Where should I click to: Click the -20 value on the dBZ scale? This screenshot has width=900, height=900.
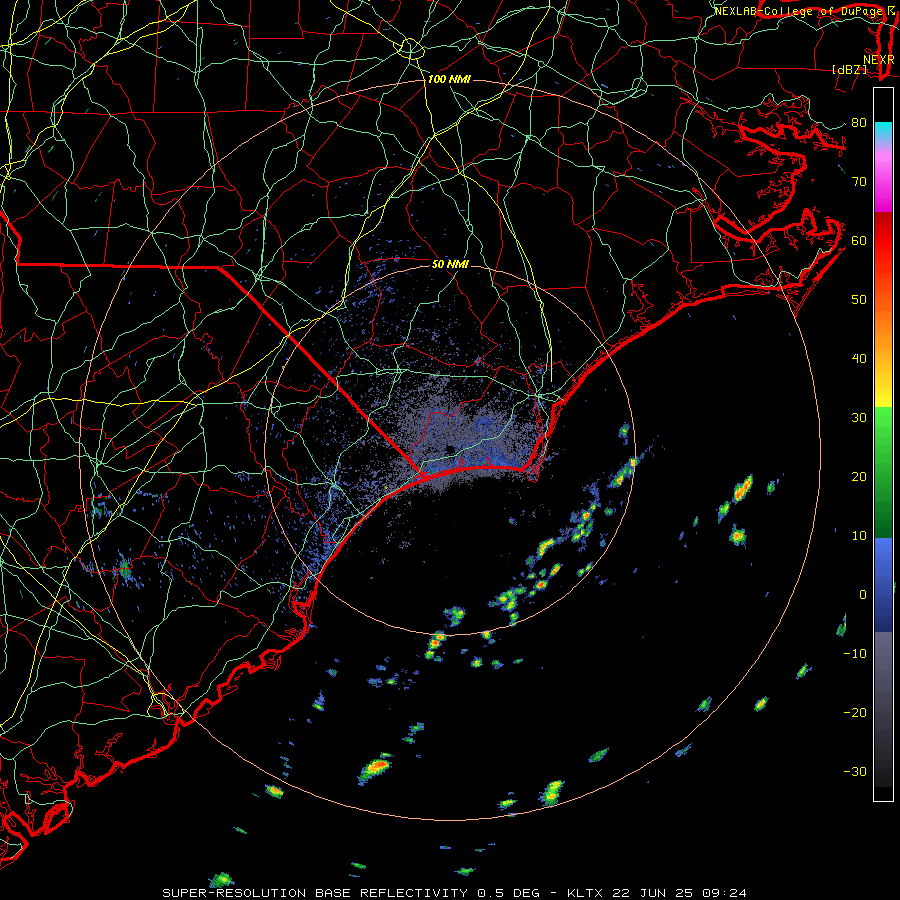pos(855,713)
